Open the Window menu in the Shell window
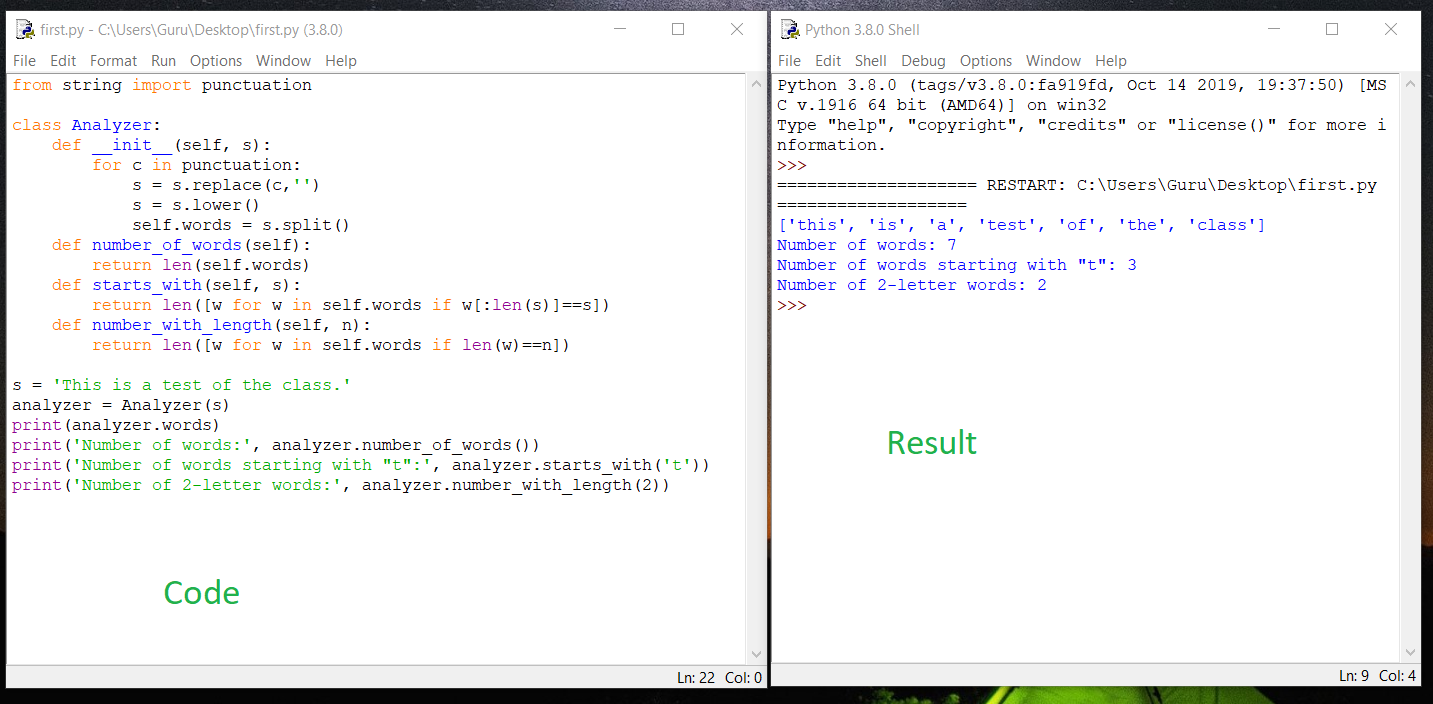The height and width of the screenshot is (704, 1433). [x=1053, y=60]
